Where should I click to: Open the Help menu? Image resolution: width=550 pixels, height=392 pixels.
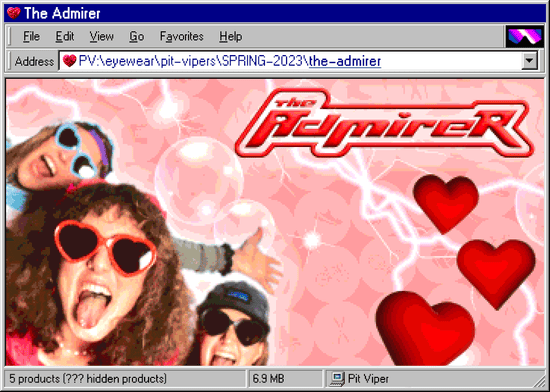click(x=230, y=36)
